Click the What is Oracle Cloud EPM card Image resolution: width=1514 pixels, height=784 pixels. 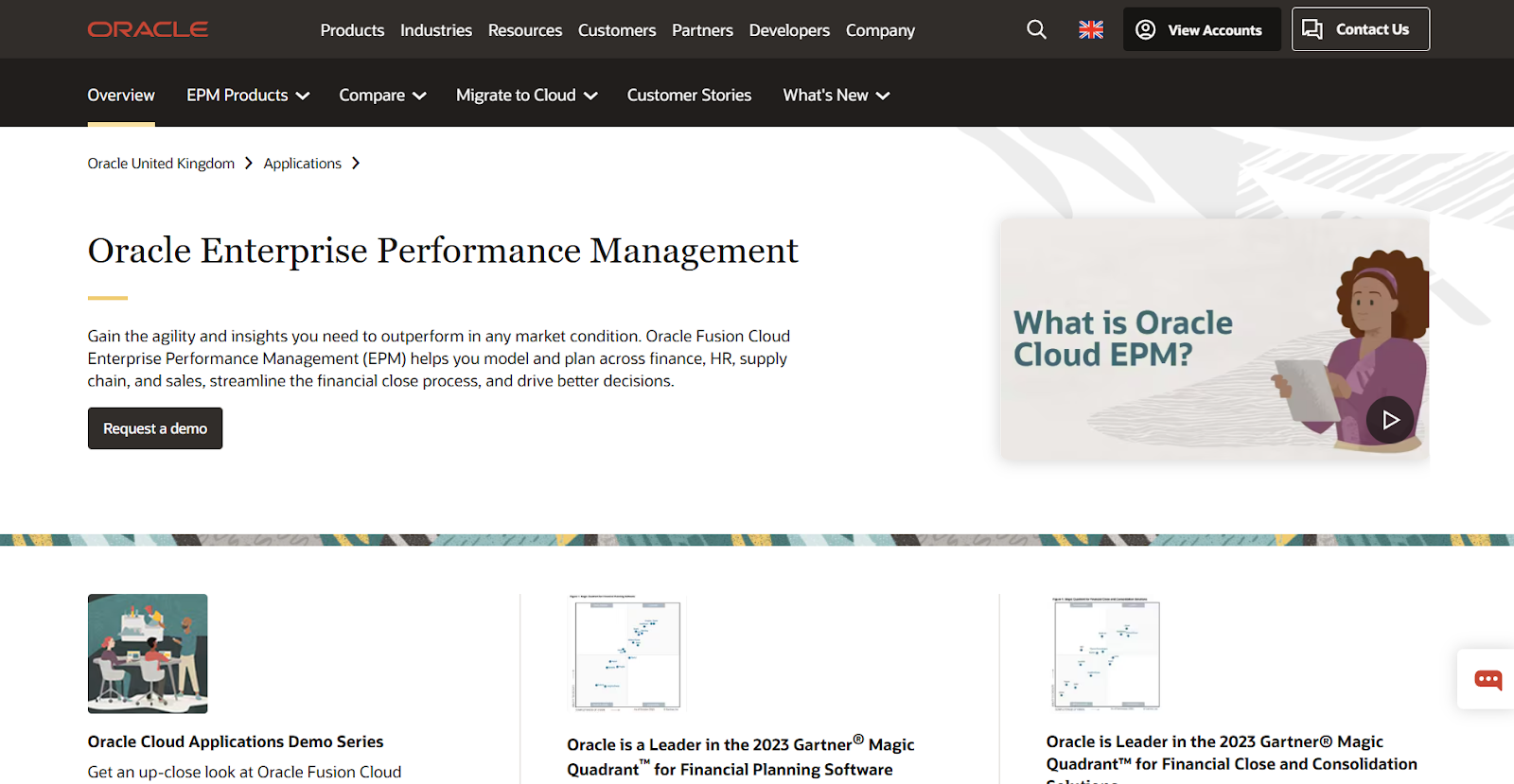pos(1214,340)
